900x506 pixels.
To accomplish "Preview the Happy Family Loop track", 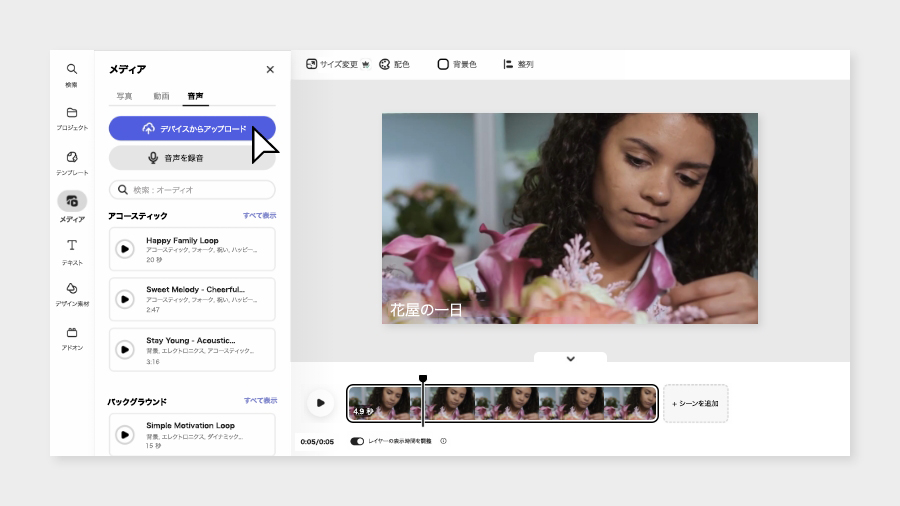I will [125, 249].
